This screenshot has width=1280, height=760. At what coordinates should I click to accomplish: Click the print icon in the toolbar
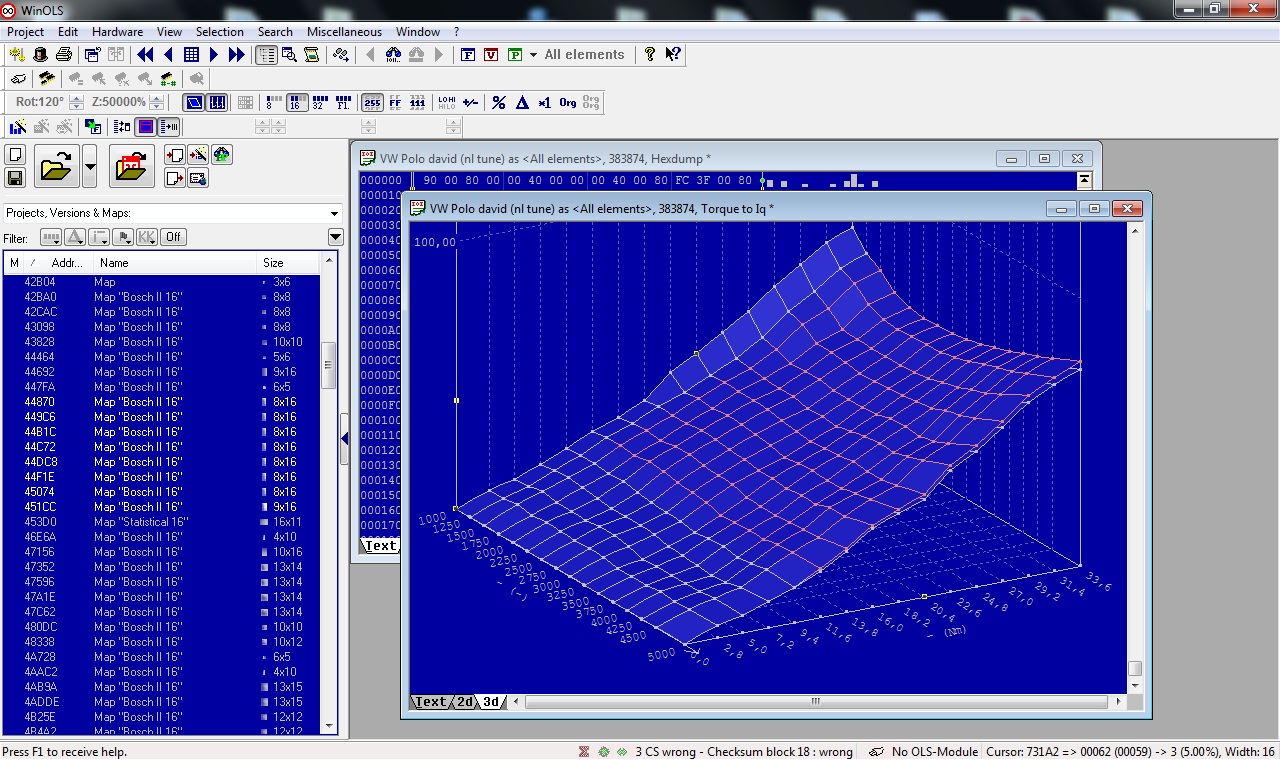tap(64, 55)
